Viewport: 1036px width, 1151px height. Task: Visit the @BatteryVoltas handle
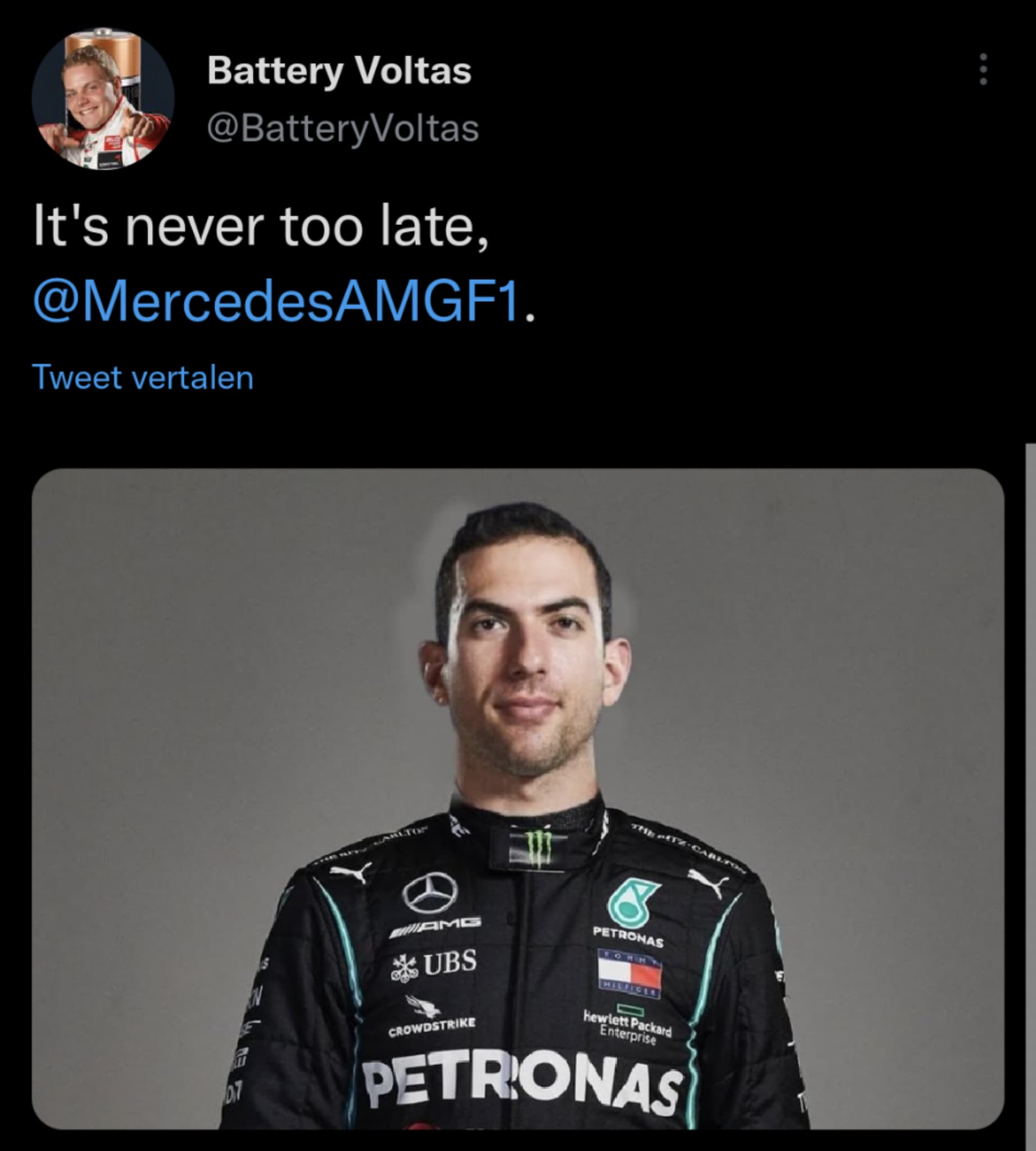[343, 128]
